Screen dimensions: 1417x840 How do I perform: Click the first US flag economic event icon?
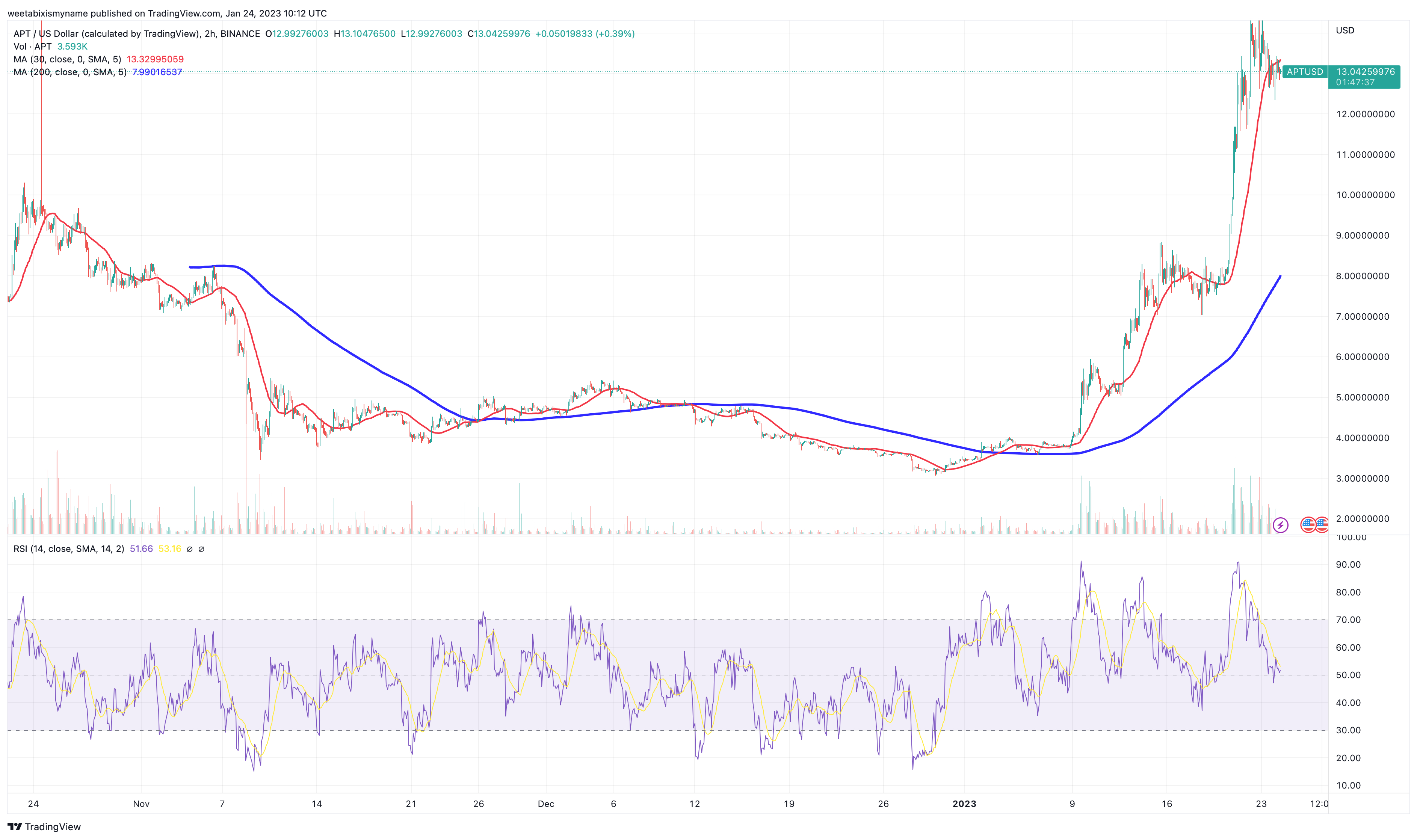(1308, 525)
